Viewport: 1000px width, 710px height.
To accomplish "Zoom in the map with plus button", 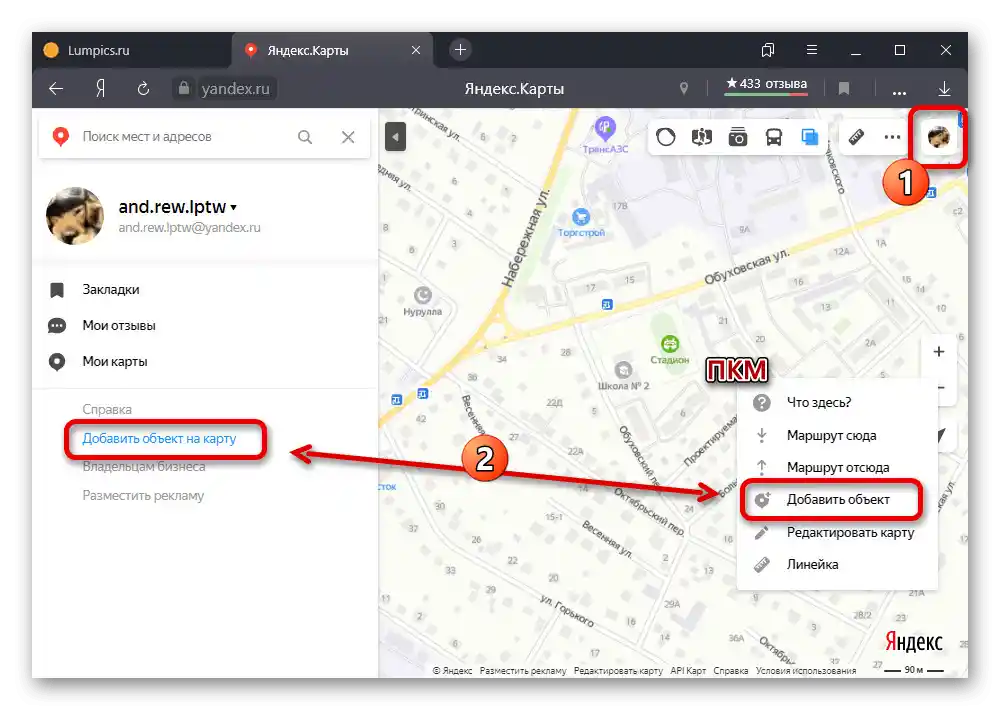I will pos(939,351).
